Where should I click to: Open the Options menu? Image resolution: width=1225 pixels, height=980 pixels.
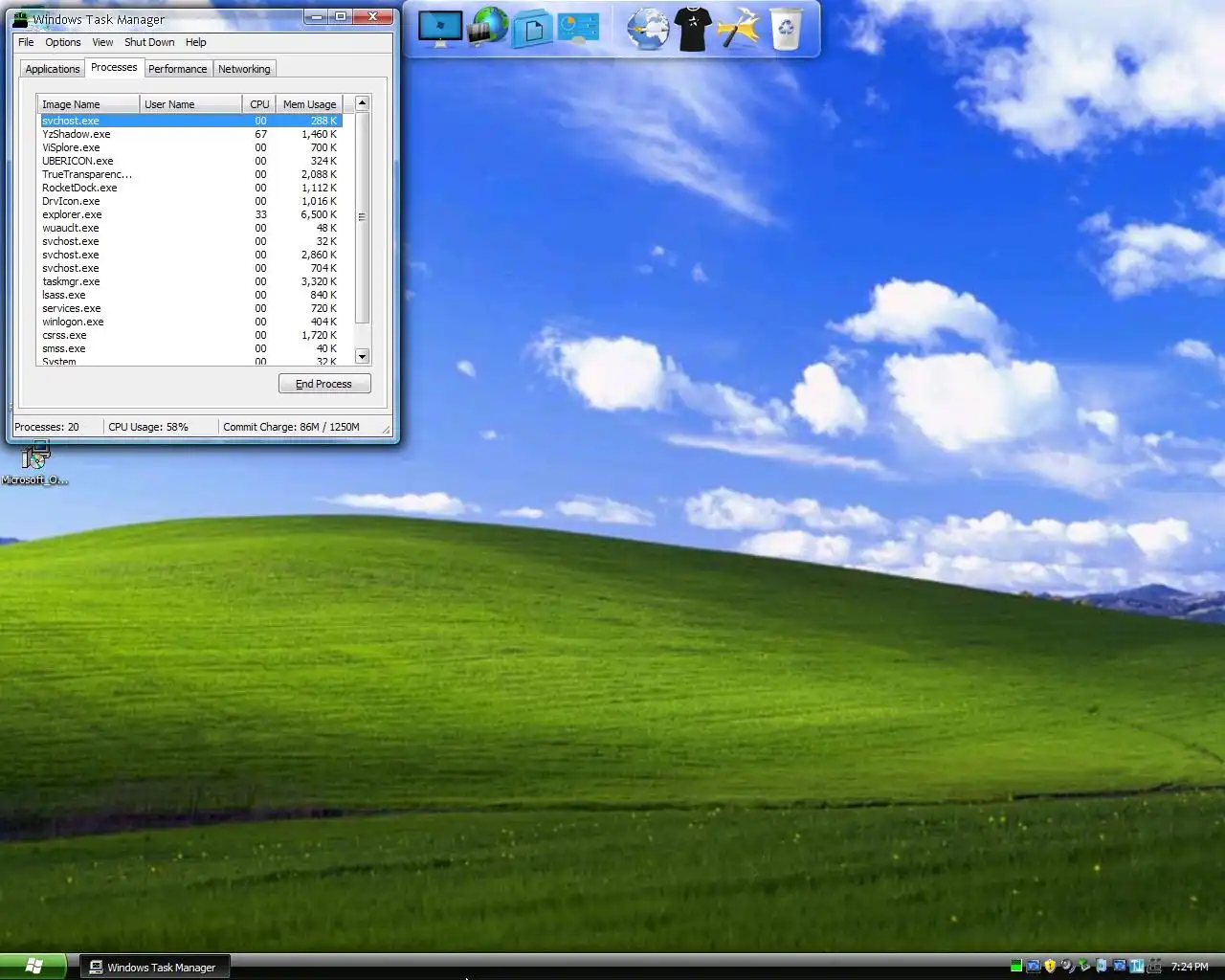point(63,42)
